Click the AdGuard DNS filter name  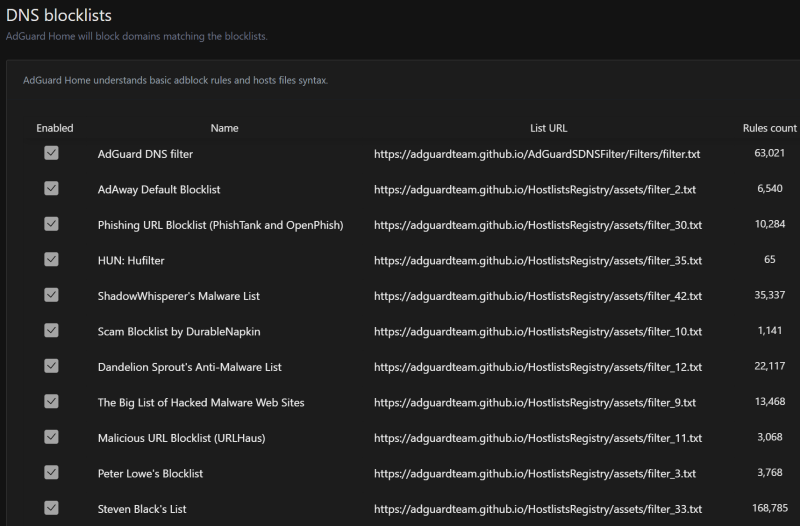click(145, 154)
